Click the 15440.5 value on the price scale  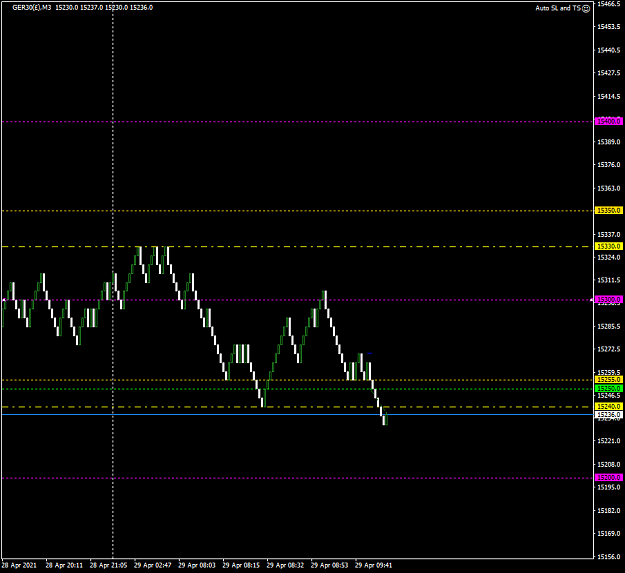click(608, 50)
